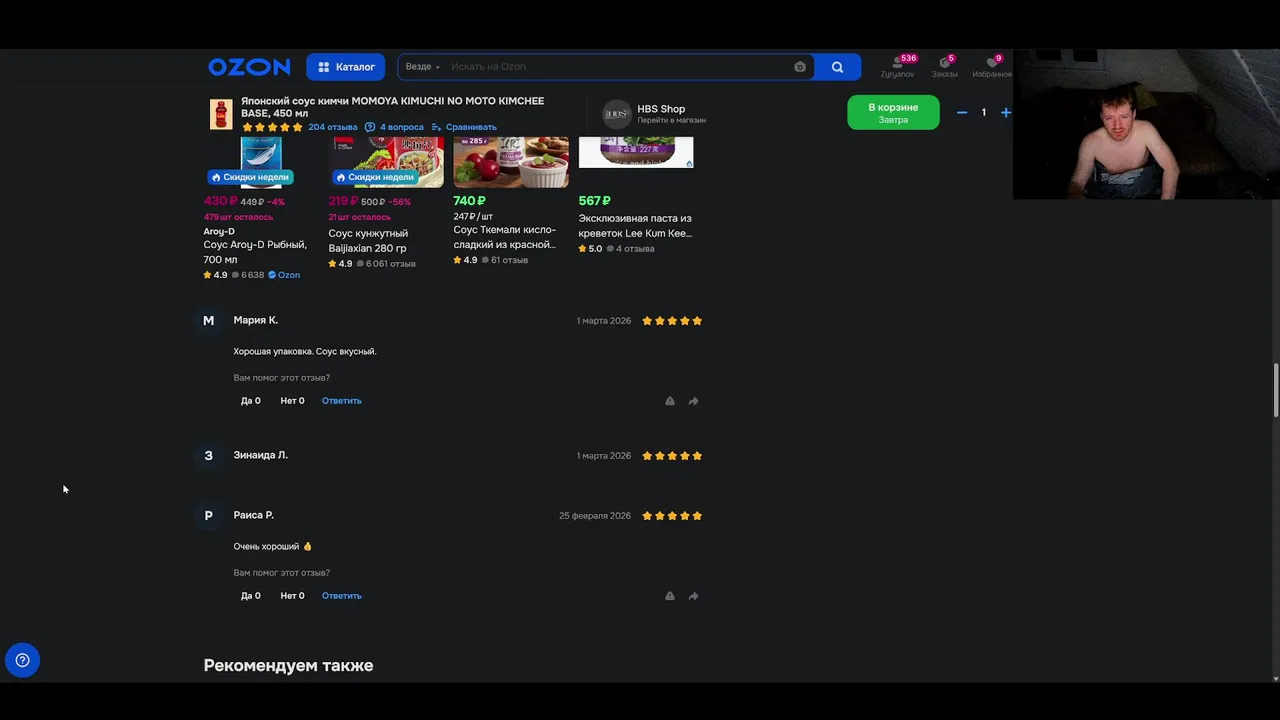This screenshot has width=1280, height=720.
Task: Click 4 отзыва count on shrimp paste
Action: (630, 249)
